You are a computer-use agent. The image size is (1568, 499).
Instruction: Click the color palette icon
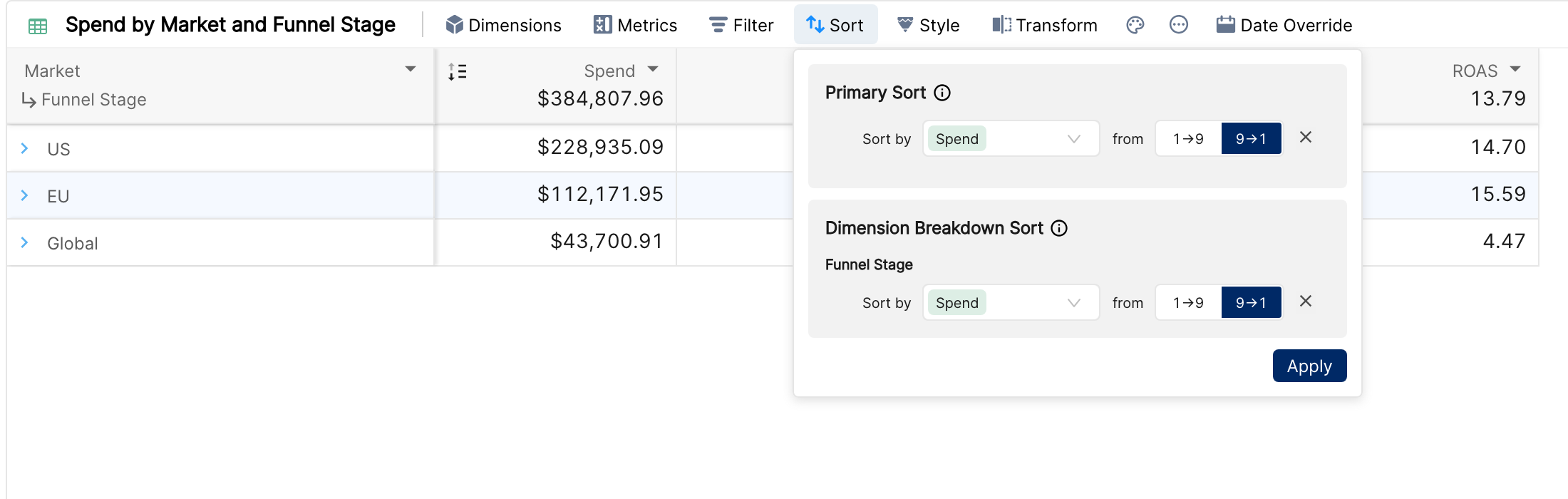(x=1135, y=25)
